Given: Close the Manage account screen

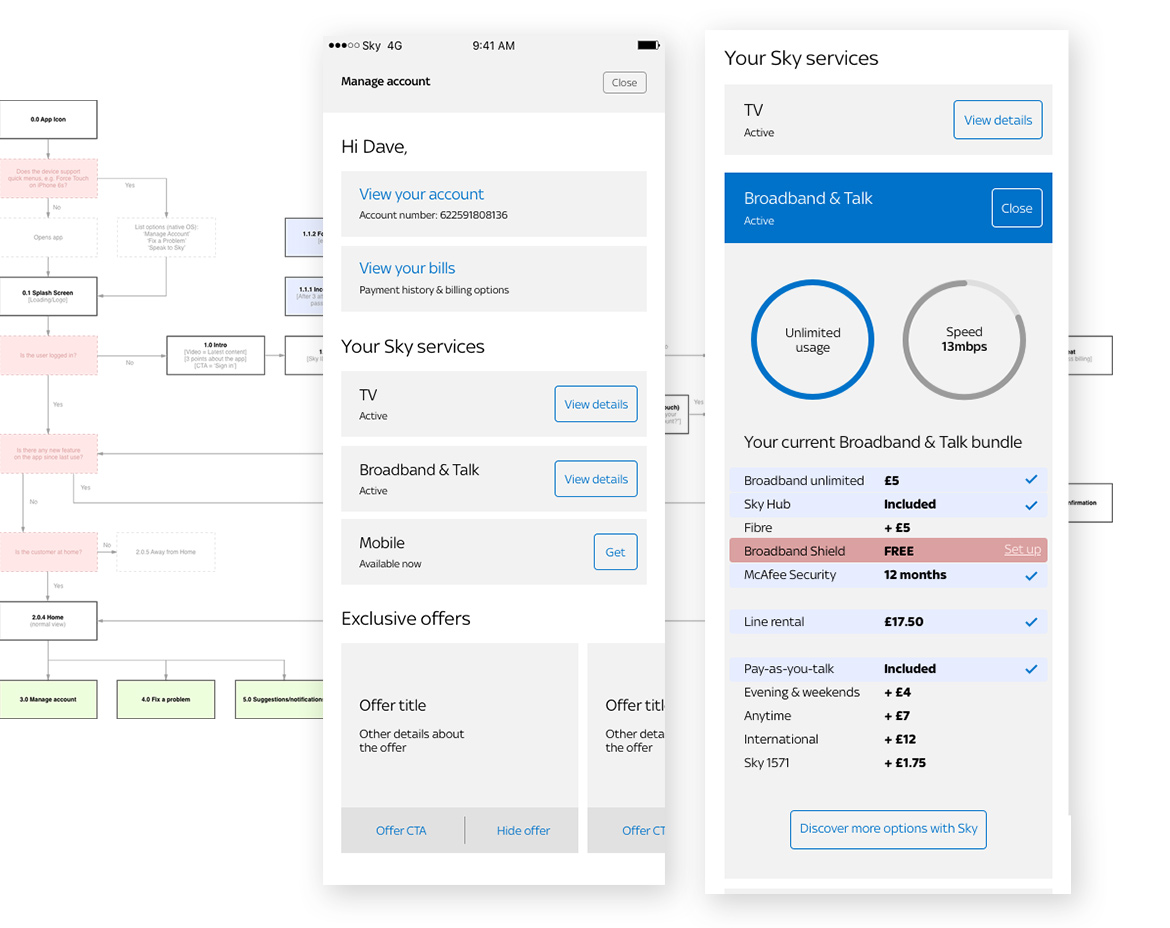Looking at the screenshot, I should 624,83.
